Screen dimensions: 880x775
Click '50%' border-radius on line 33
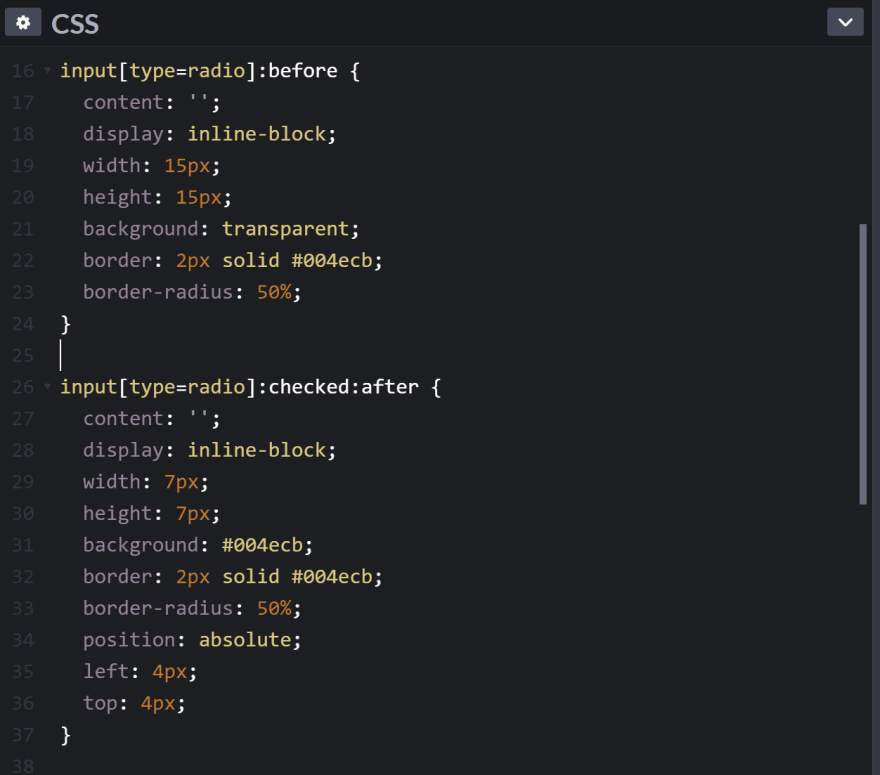[x=274, y=608]
